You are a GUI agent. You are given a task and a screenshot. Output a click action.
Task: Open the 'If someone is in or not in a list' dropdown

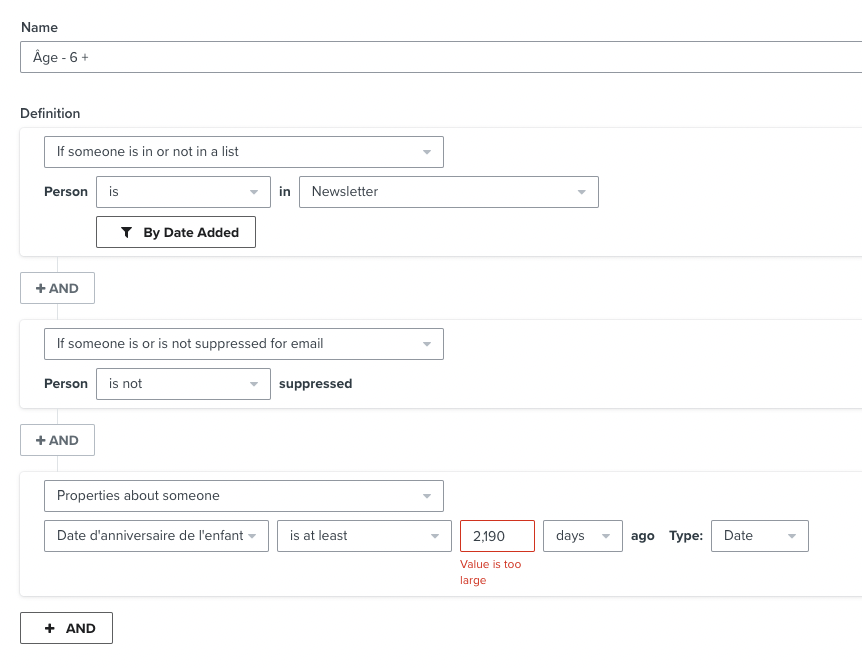tap(244, 152)
